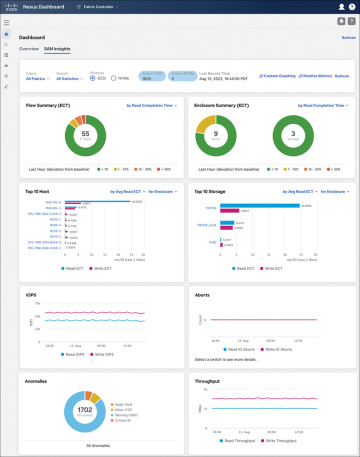
Task: Switch to the Overview tab
Action: click(29, 49)
